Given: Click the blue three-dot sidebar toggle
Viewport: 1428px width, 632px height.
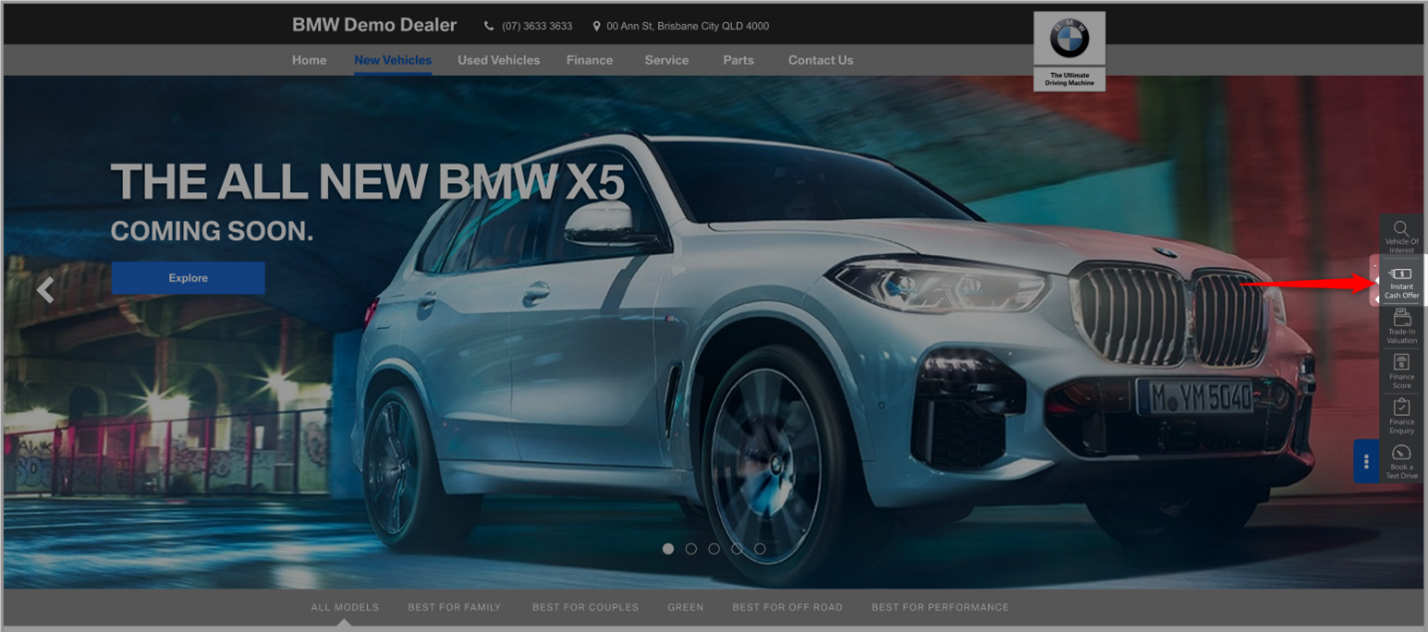Looking at the screenshot, I should click(1366, 461).
